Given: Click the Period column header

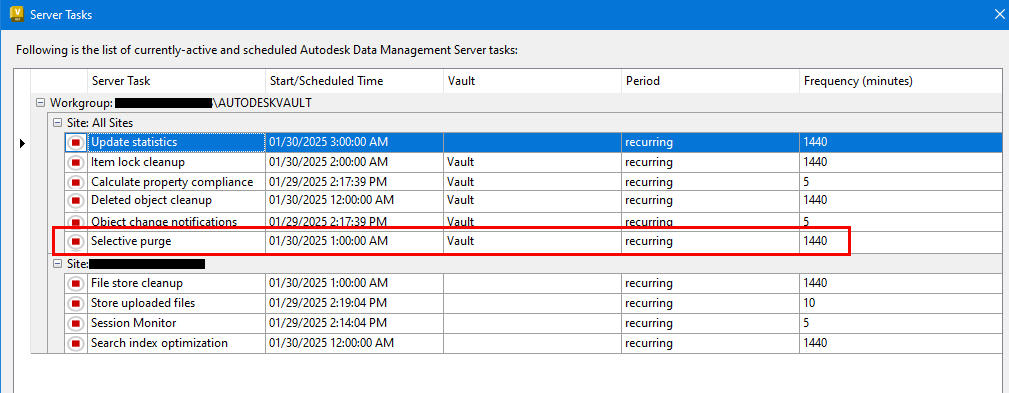Looking at the screenshot, I should pyautogui.click(x=710, y=81).
